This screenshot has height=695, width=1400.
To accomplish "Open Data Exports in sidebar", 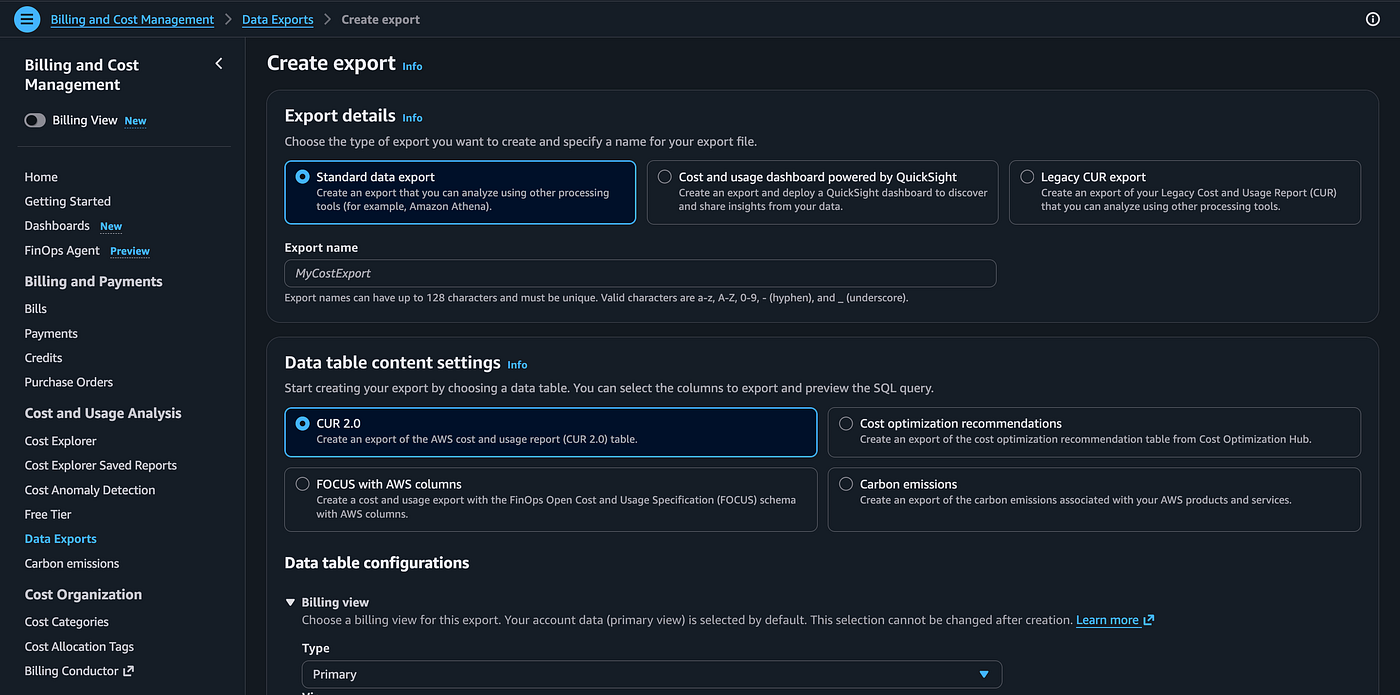I will pyautogui.click(x=61, y=539).
